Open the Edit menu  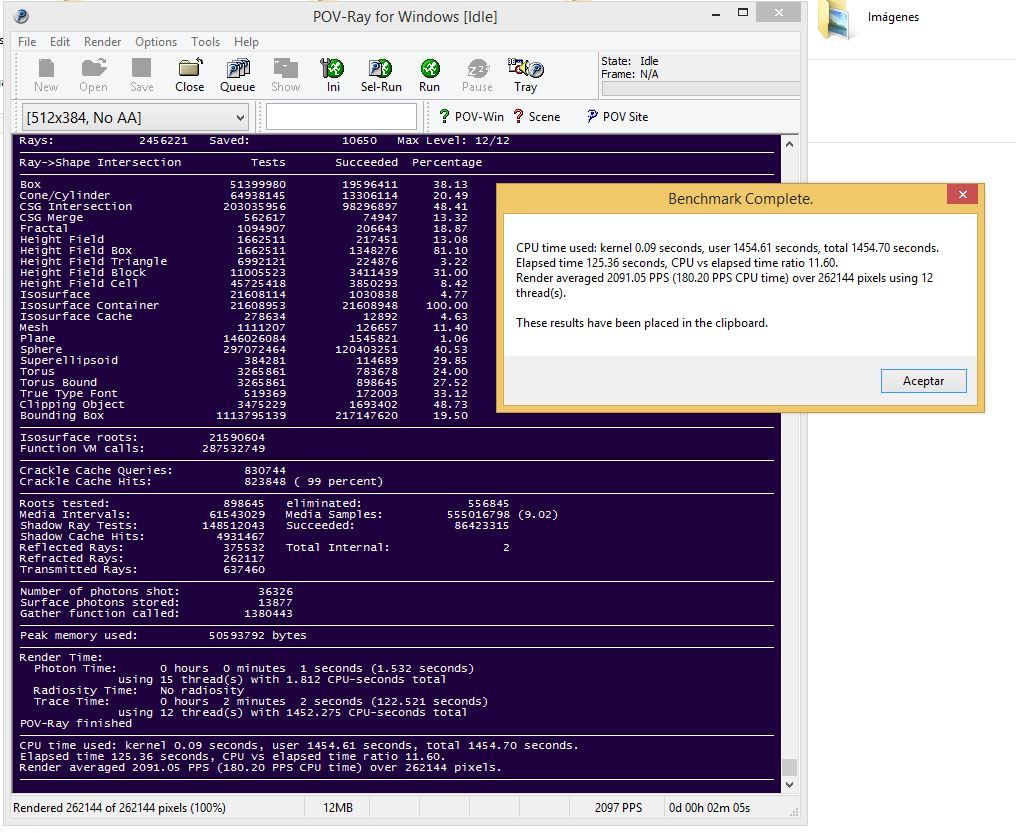60,41
